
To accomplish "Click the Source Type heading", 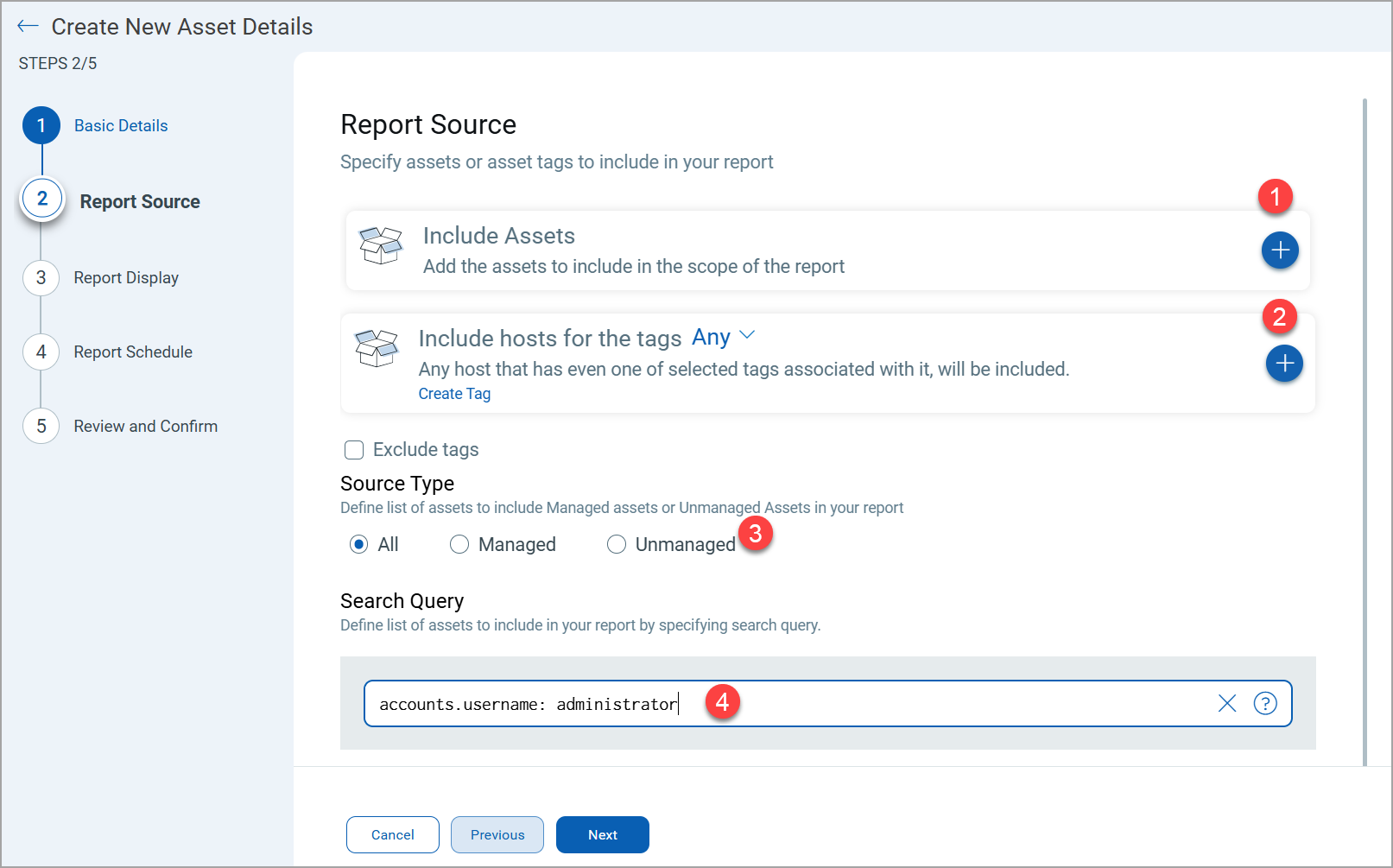I will [397, 484].
